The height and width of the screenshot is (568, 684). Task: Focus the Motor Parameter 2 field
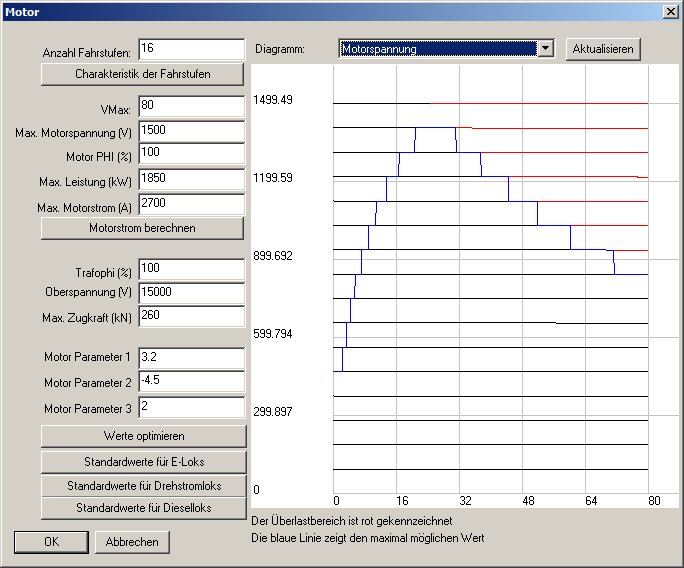click(192, 381)
